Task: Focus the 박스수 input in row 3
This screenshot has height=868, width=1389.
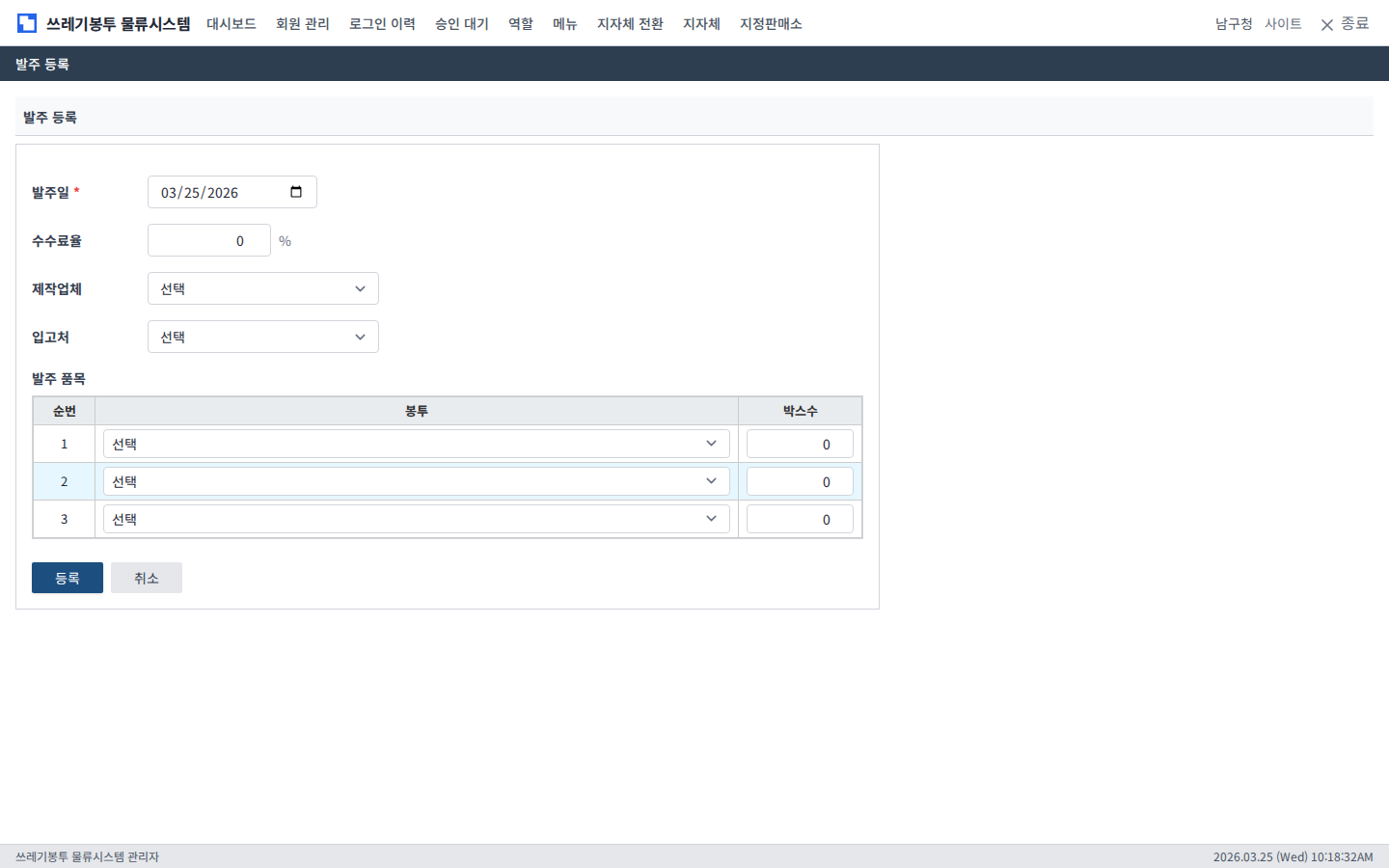Action: coord(800,519)
